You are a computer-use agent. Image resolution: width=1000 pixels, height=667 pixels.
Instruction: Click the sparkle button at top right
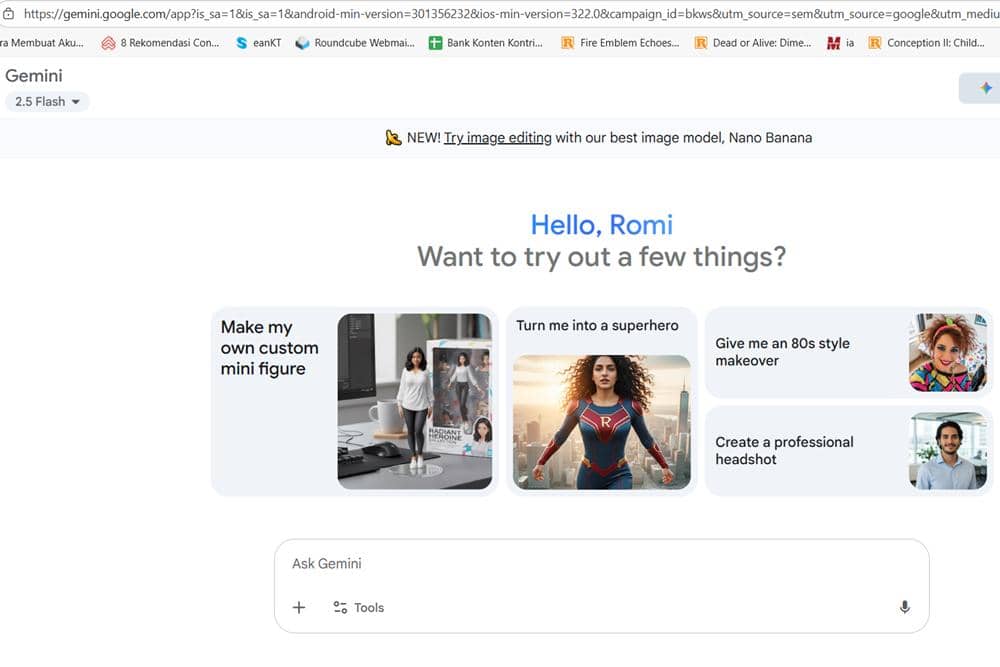[x=985, y=88]
